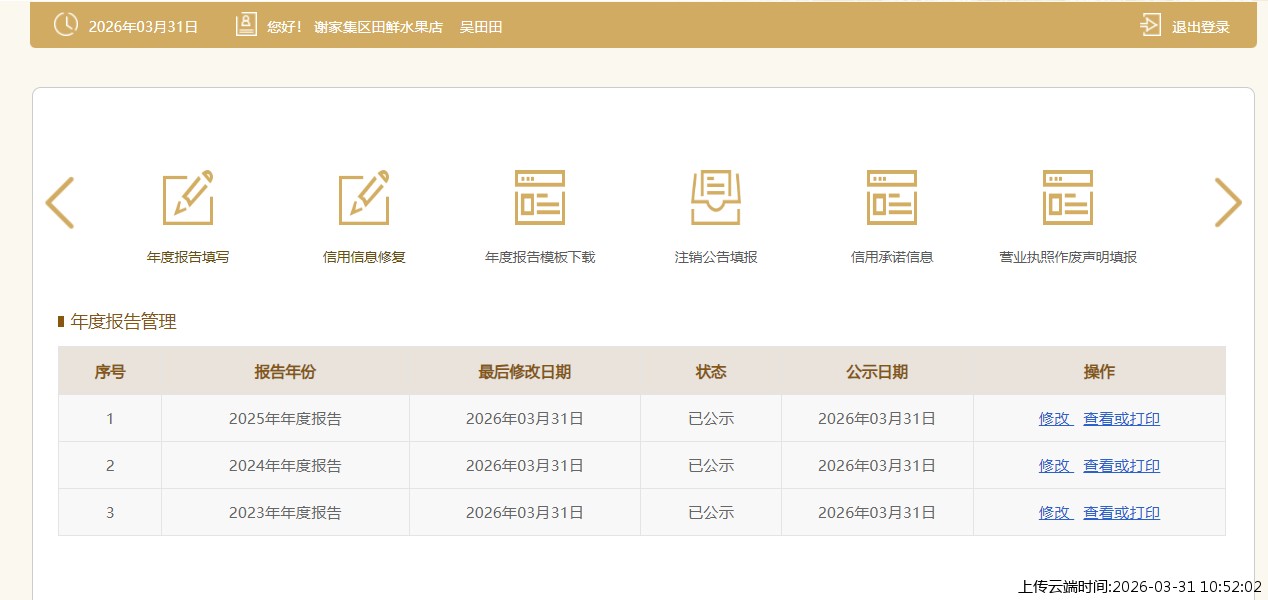Open 查看或打印 for the 2025 report
1268x600 pixels.
tap(1121, 419)
